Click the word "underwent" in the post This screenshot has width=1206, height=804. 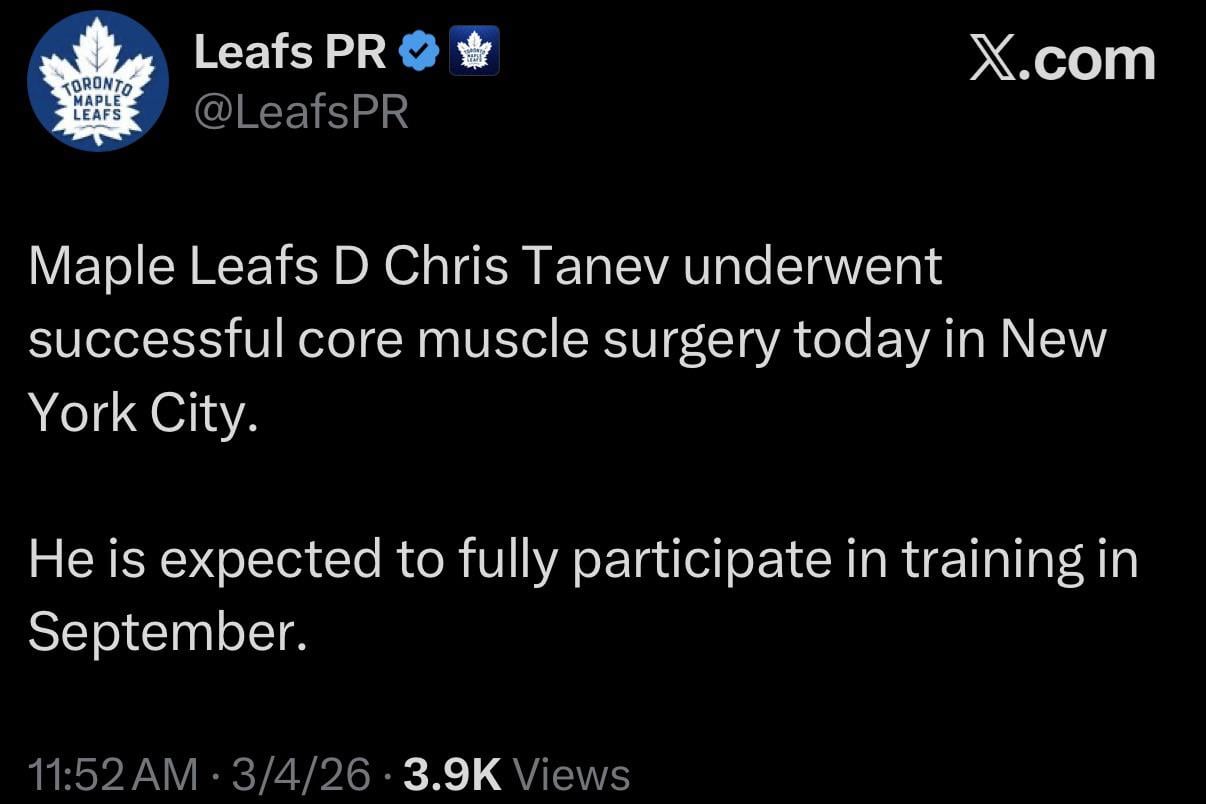(813, 266)
